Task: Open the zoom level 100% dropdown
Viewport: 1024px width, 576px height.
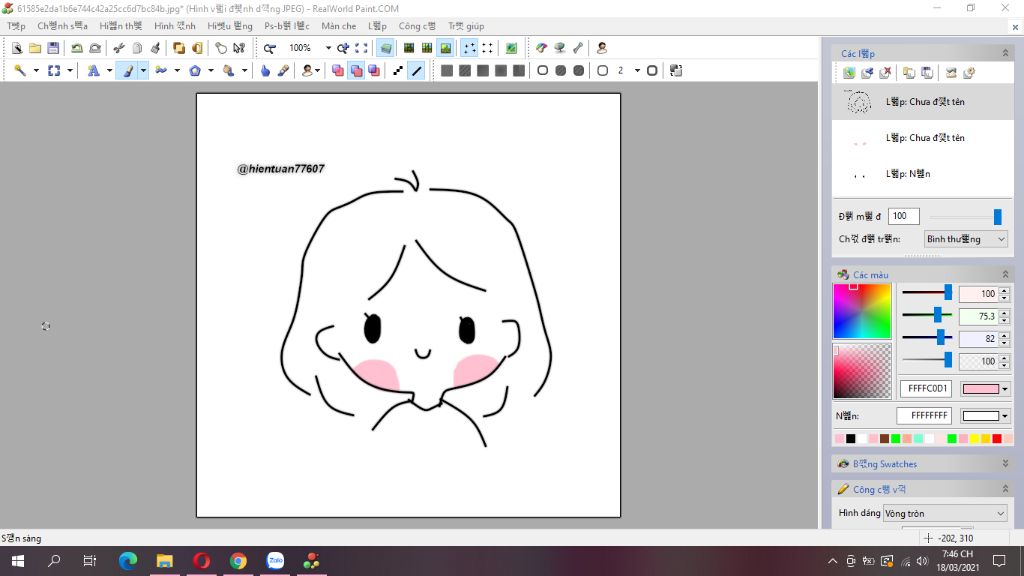Action: [328, 48]
